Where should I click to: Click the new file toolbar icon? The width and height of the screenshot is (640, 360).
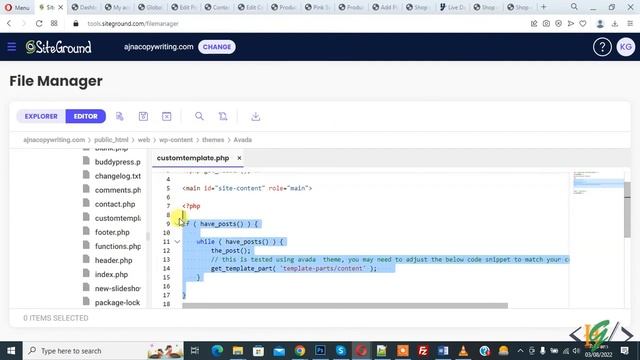point(120,116)
